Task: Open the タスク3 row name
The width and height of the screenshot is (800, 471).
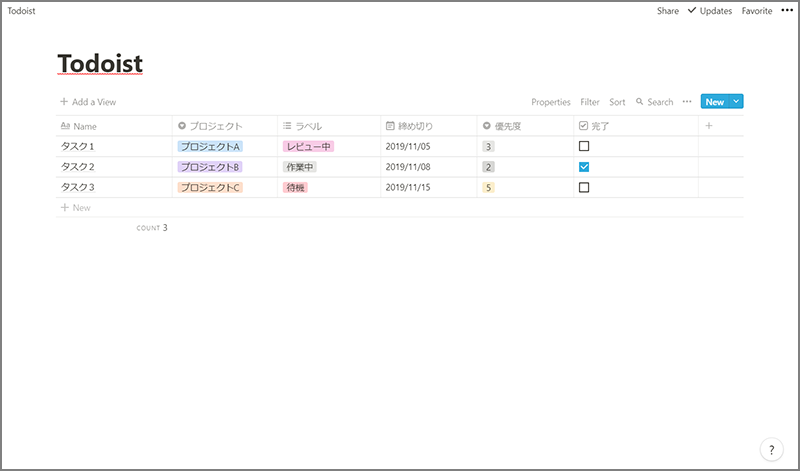Action: (78, 187)
